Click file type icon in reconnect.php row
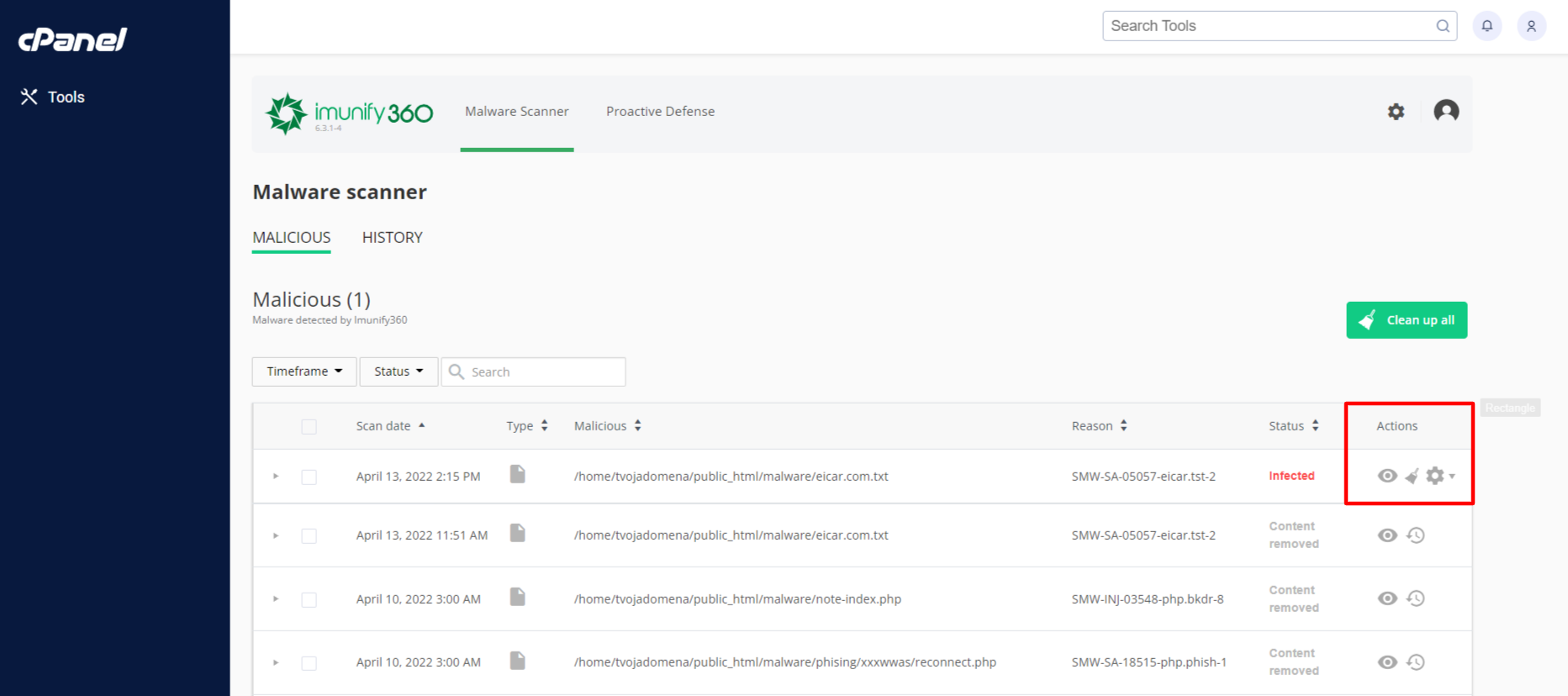Image resolution: width=1568 pixels, height=696 pixels. coord(518,661)
